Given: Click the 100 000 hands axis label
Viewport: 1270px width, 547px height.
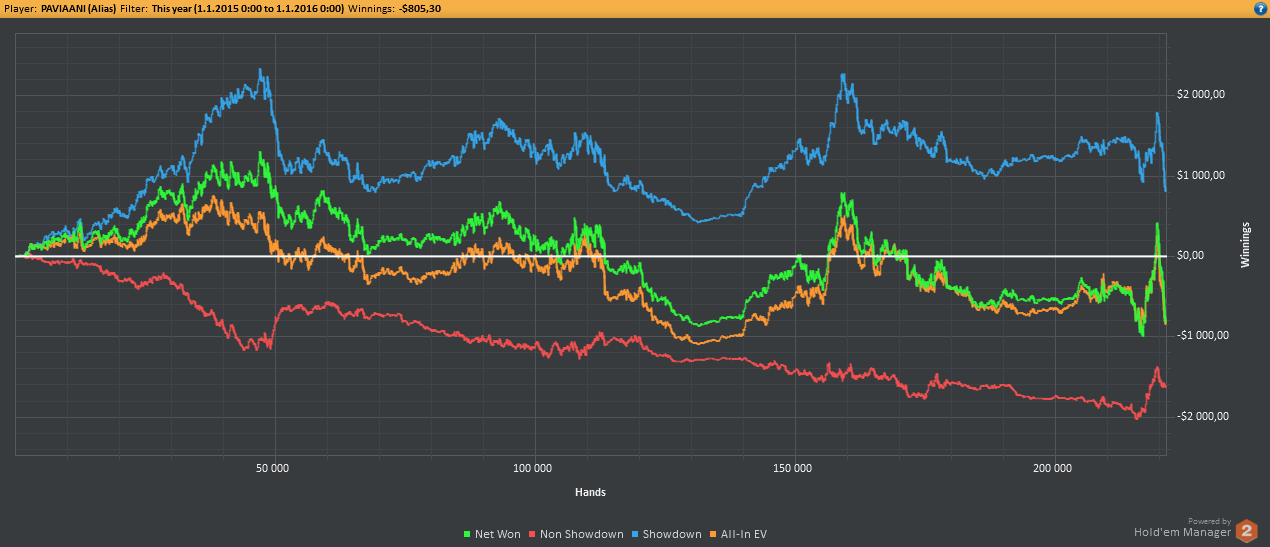Looking at the screenshot, I should tap(533, 467).
